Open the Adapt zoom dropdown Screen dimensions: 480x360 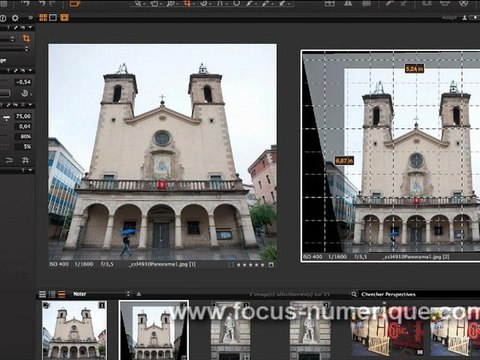pyautogui.click(x=449, y=18)
